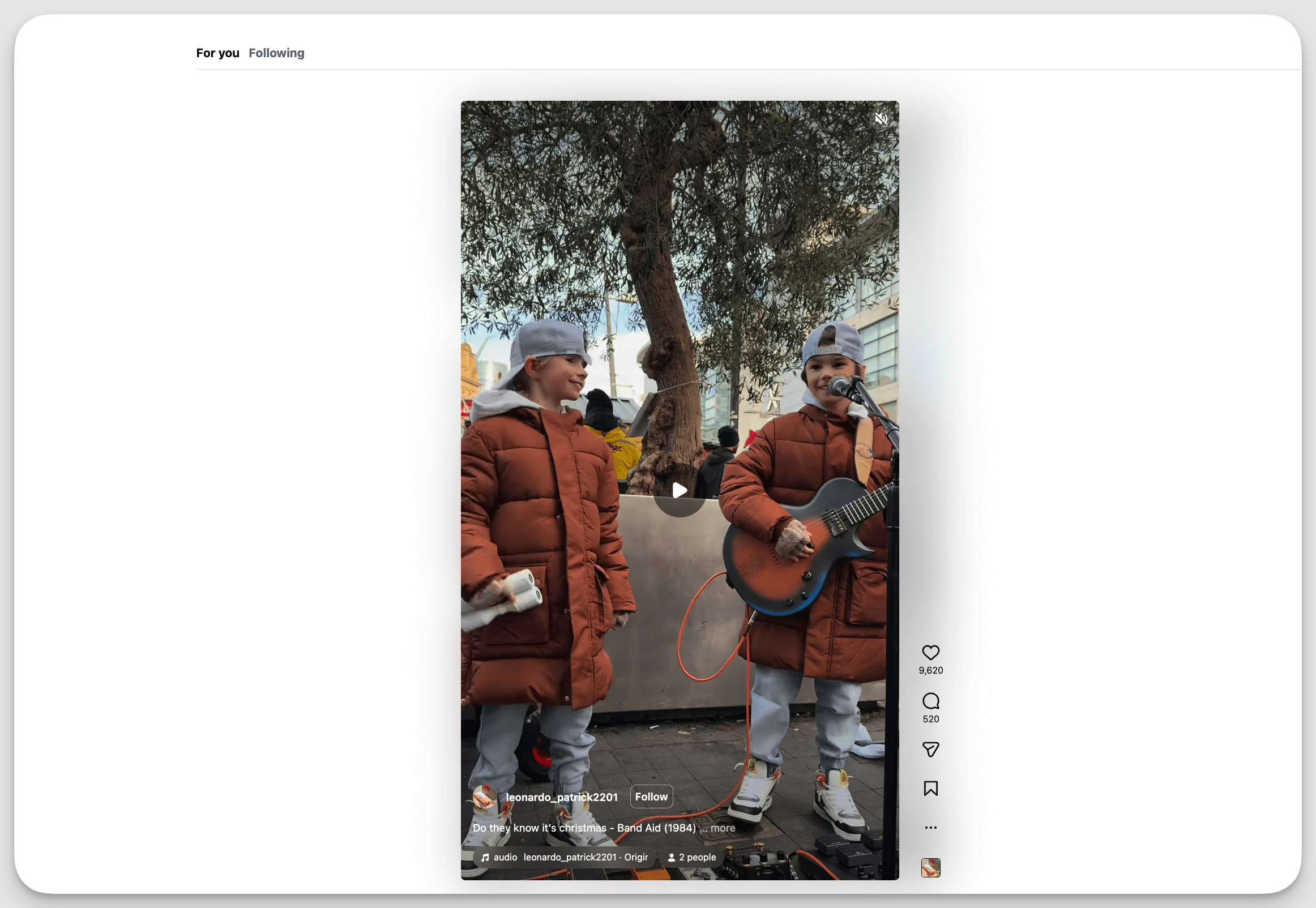Click the 9,620 likes count
This screenshot has width=1316, height=908.
931,670
